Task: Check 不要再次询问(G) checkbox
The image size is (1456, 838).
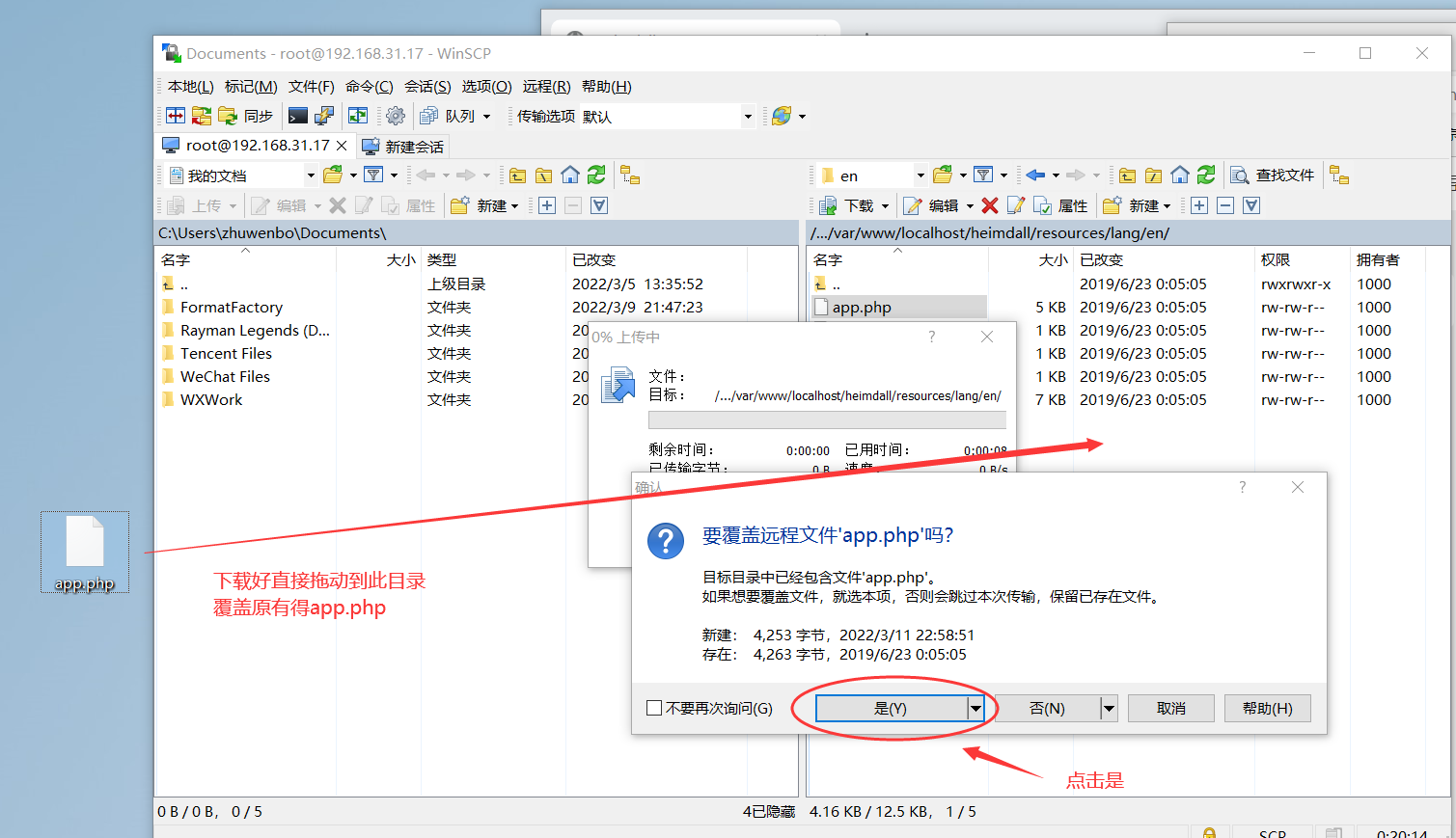Action: click(654, 708)
